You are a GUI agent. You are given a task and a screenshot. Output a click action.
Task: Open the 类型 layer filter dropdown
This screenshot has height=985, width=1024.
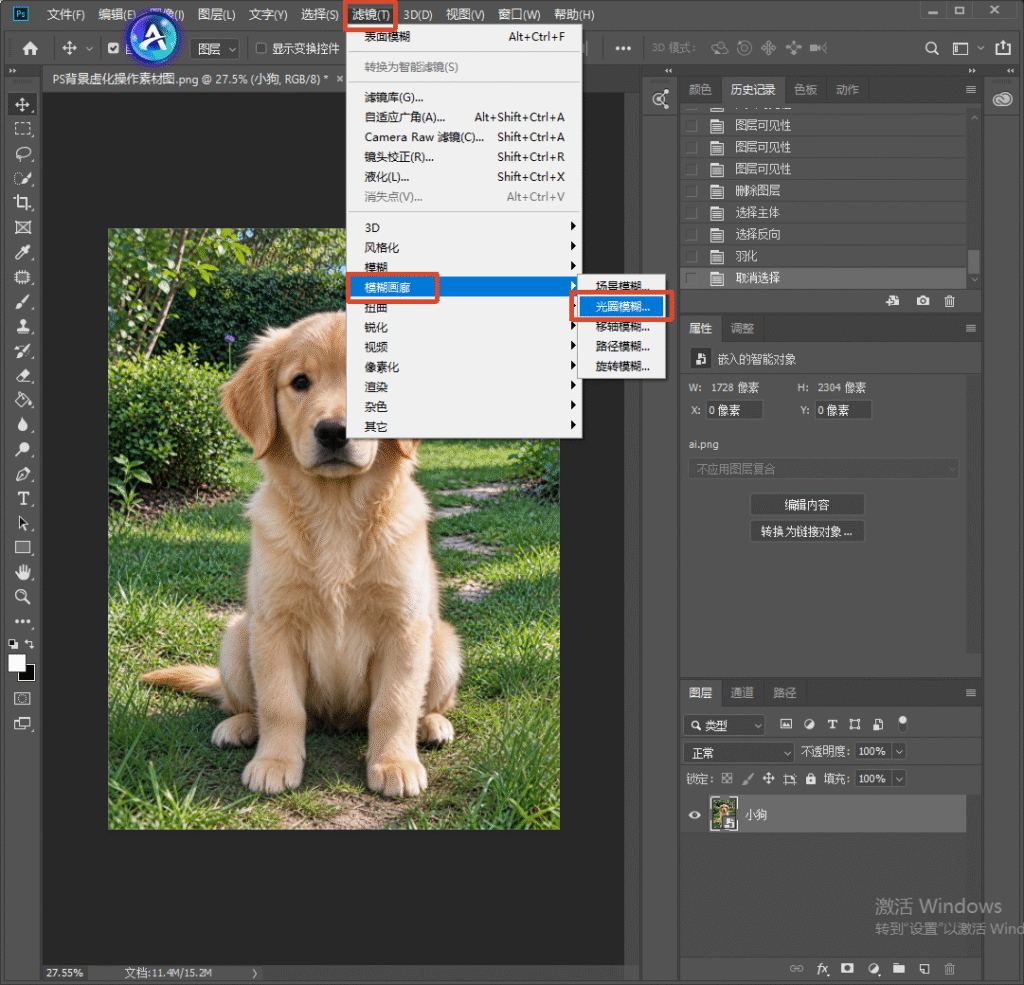pos(724,725)
